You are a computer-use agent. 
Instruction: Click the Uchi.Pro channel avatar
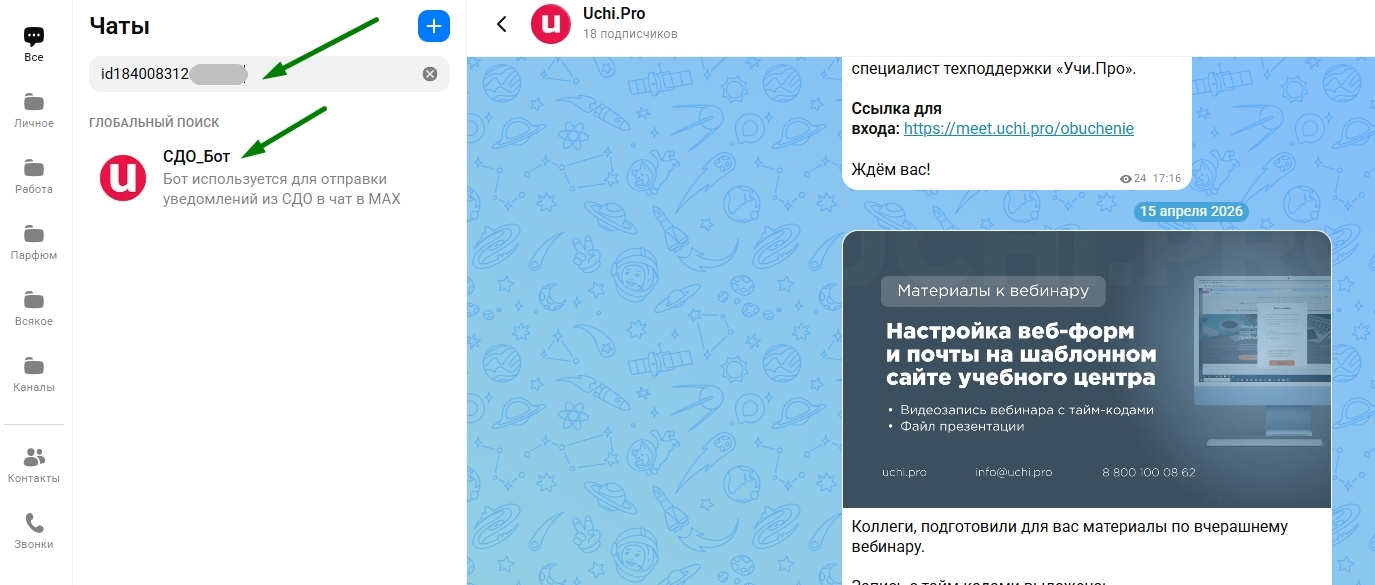[x=550, y=24]
